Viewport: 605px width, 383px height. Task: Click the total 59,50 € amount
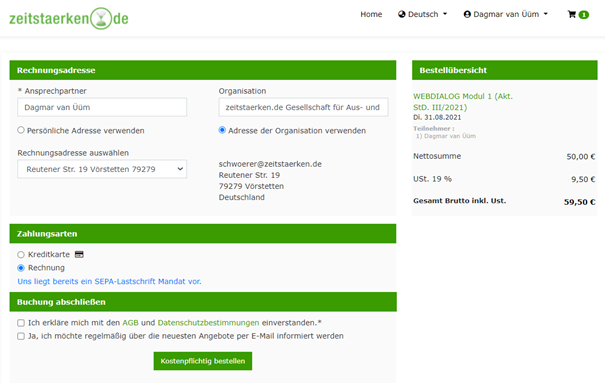580,202
